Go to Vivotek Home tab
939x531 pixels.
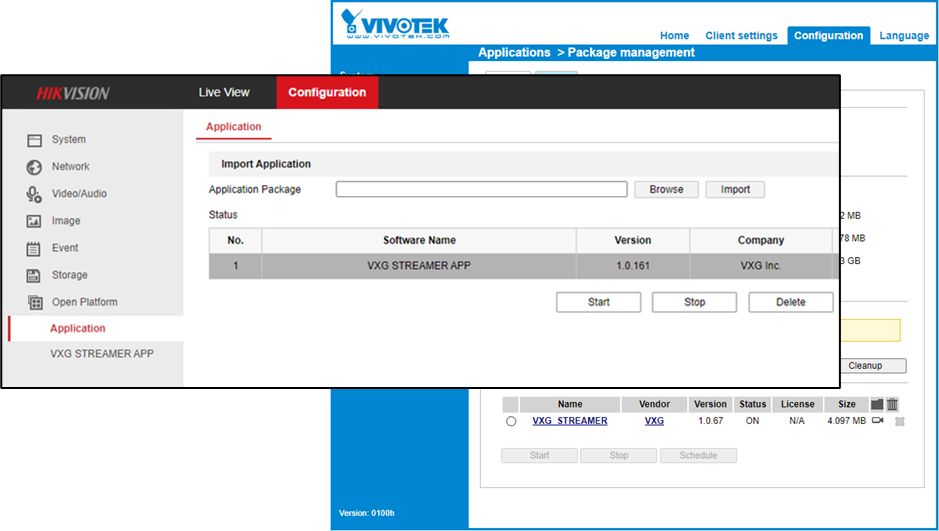point(675,36)
